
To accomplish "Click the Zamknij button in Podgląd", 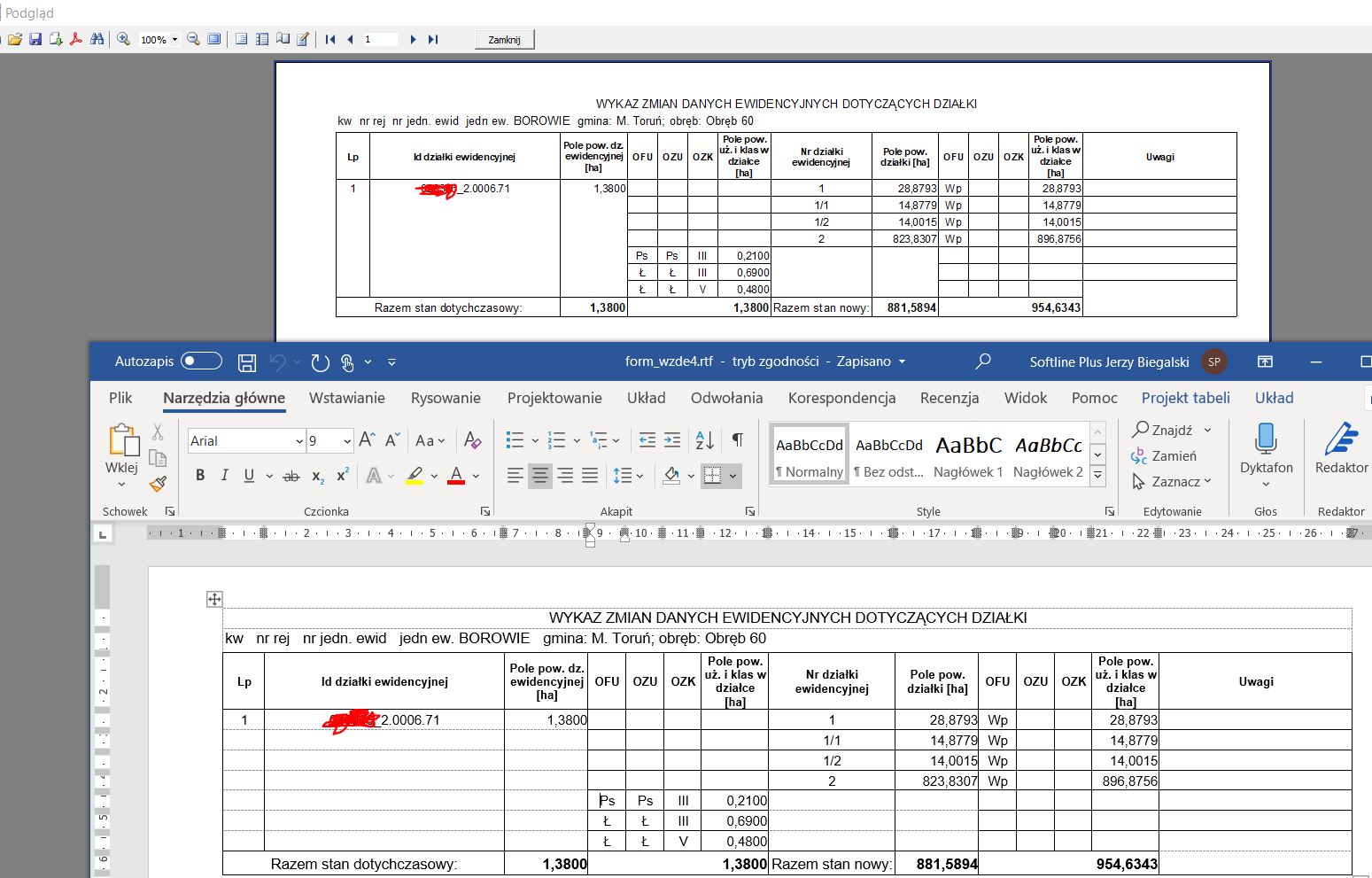I will click(x=504, y=39).
